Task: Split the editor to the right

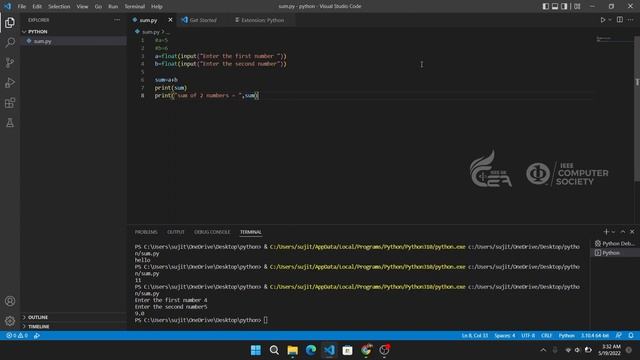Action: (x=620, y=20)
